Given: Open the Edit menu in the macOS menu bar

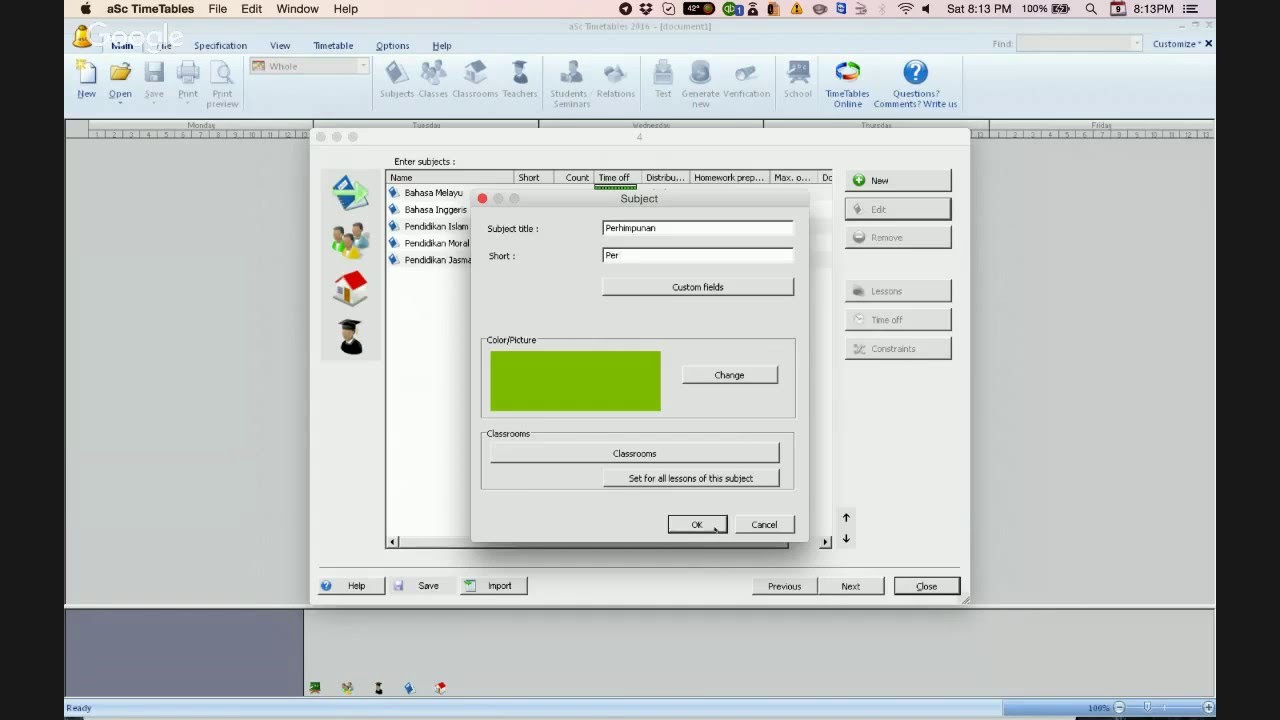Looking at the screenshot, I should coord(251,9).
